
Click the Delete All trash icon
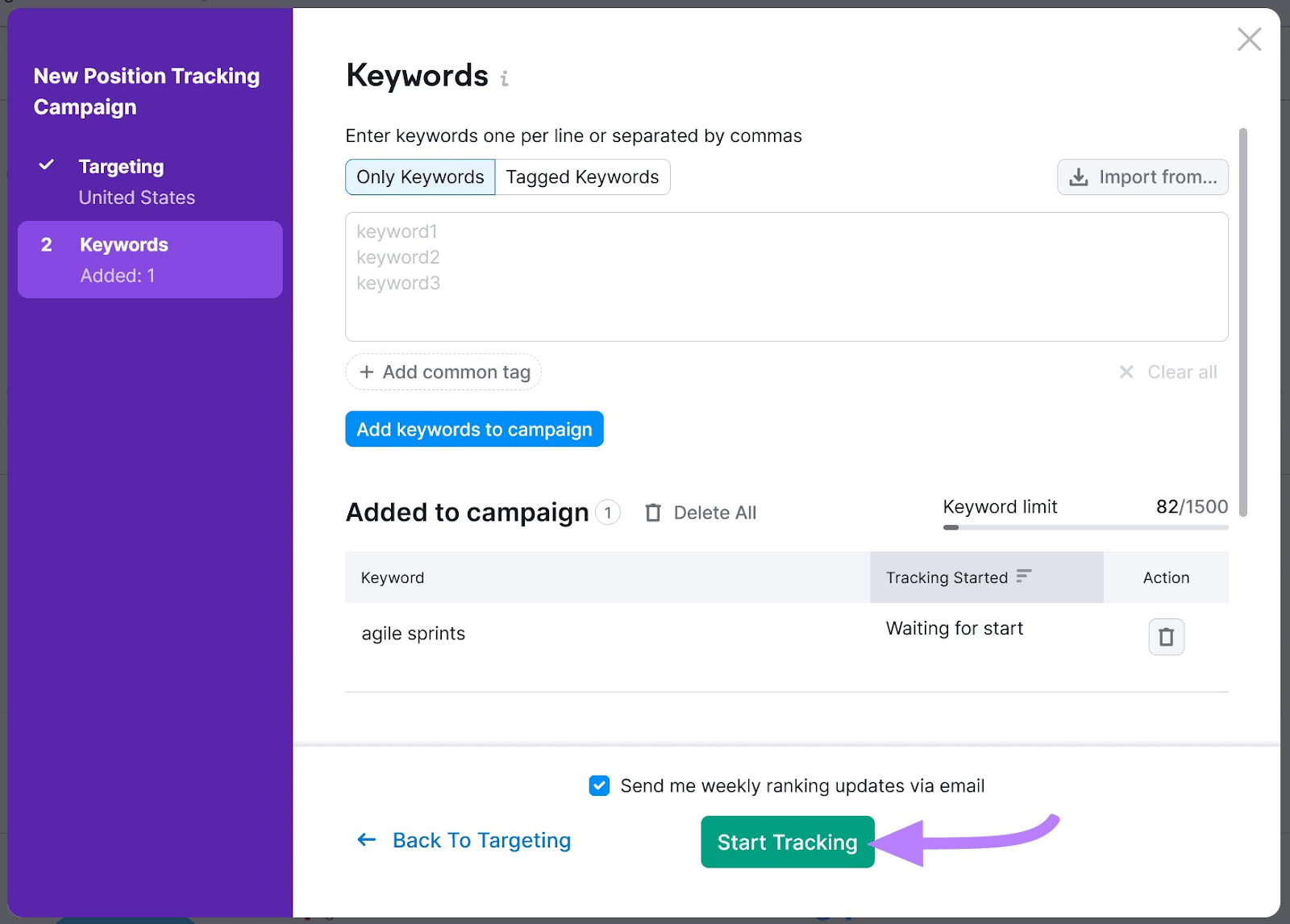653,513
